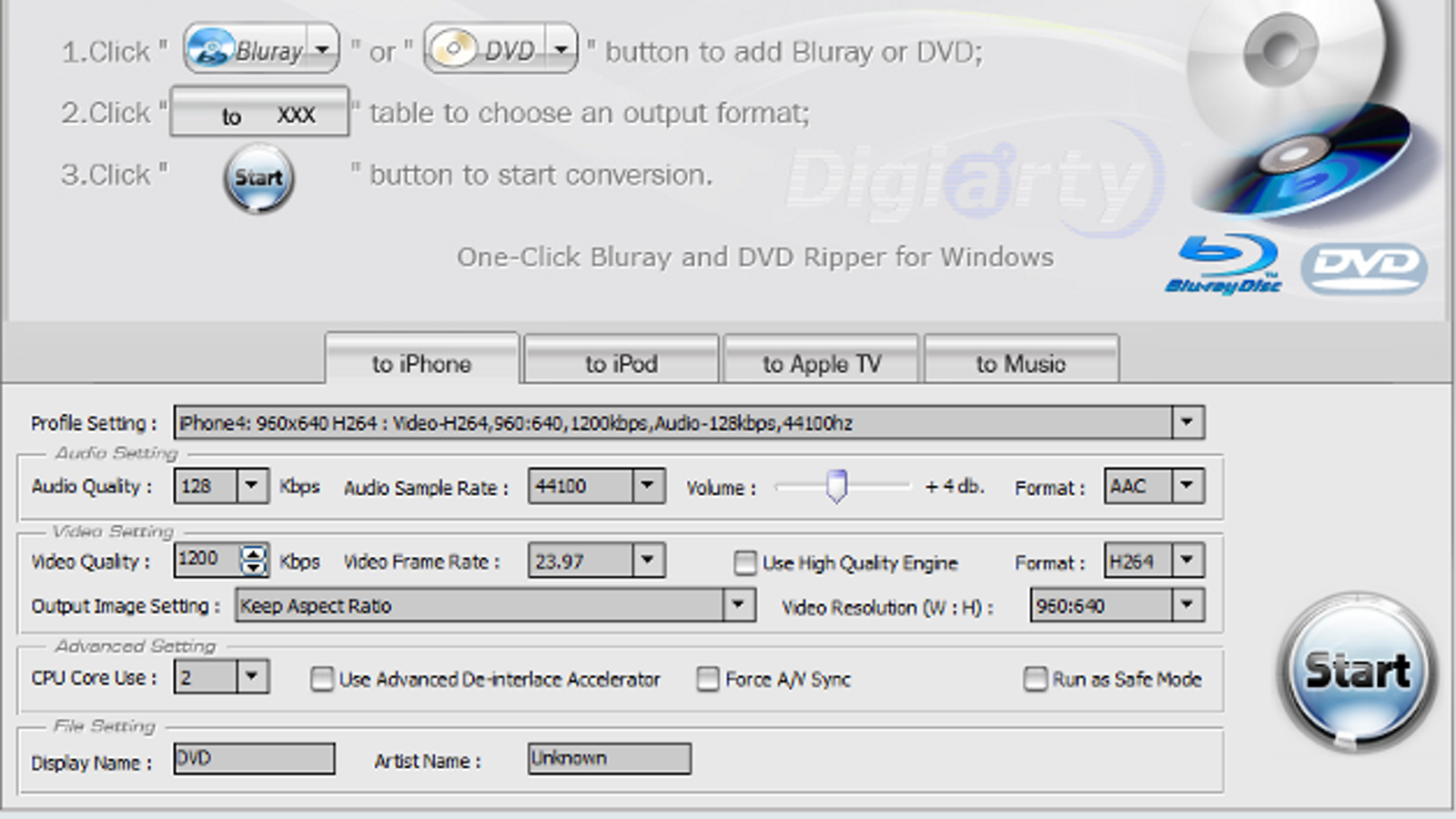
Task: Open the Video Resolution 960:640 dropdown
Action: pos(1187,604)
